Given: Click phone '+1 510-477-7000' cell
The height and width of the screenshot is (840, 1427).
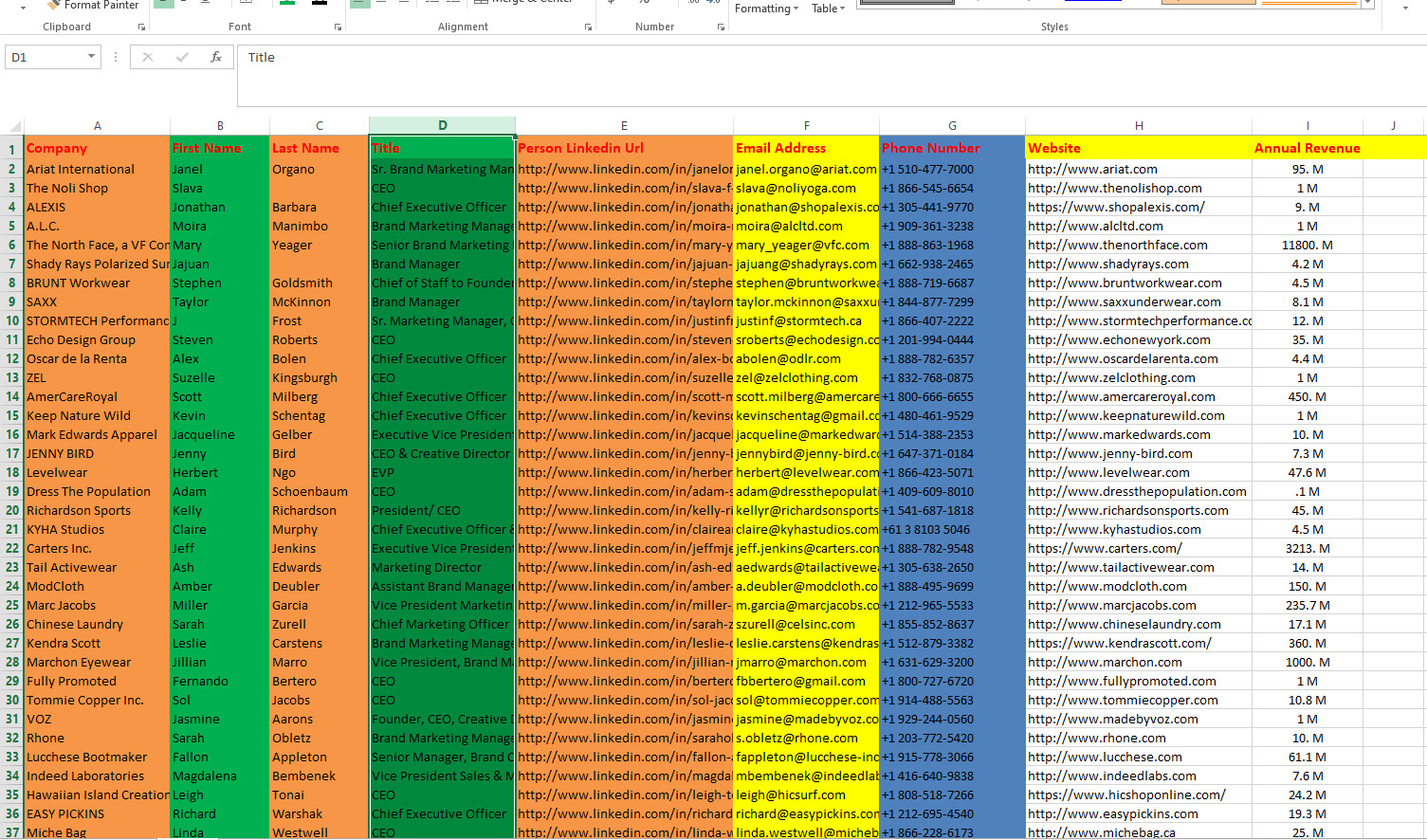Looking at the screenshot, I should coord(952,169).
